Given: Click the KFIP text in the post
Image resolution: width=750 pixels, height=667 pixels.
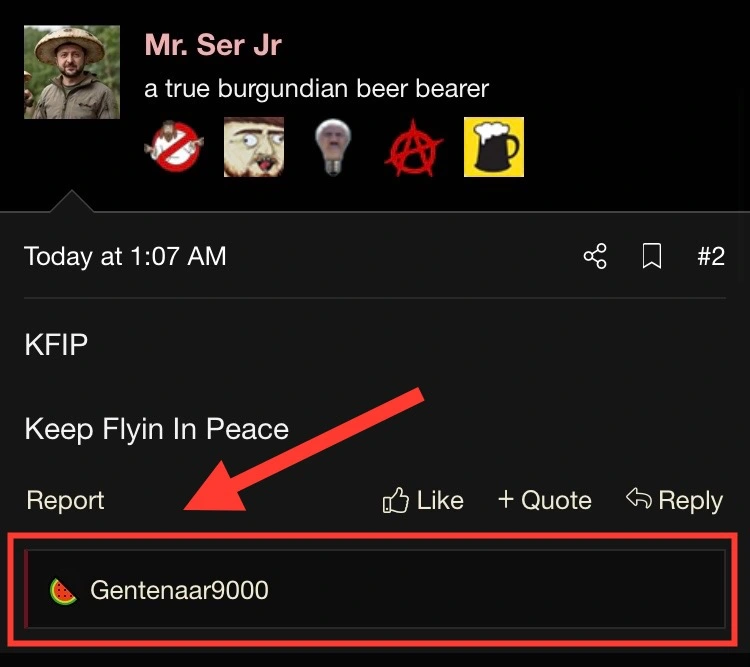Looking at the screenshot, I should pyautogui.click(x=56, y=344).
